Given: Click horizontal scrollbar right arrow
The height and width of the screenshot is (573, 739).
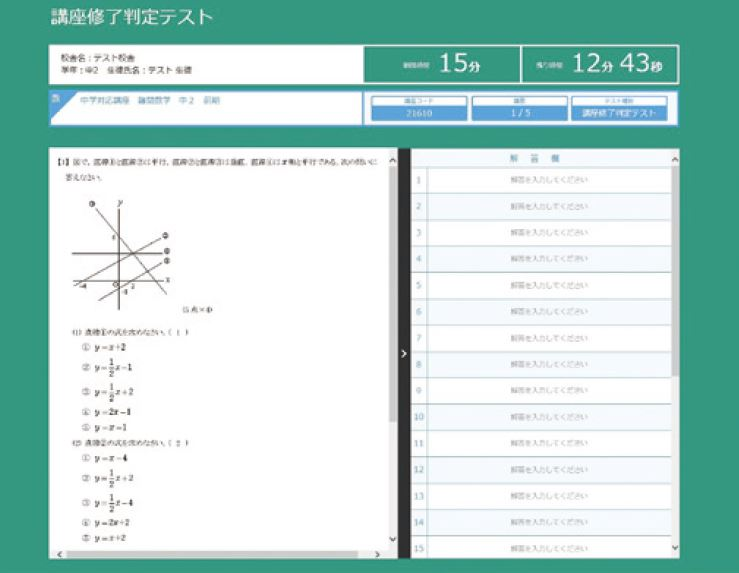Looking at the screenshot, I should (377, 554).
